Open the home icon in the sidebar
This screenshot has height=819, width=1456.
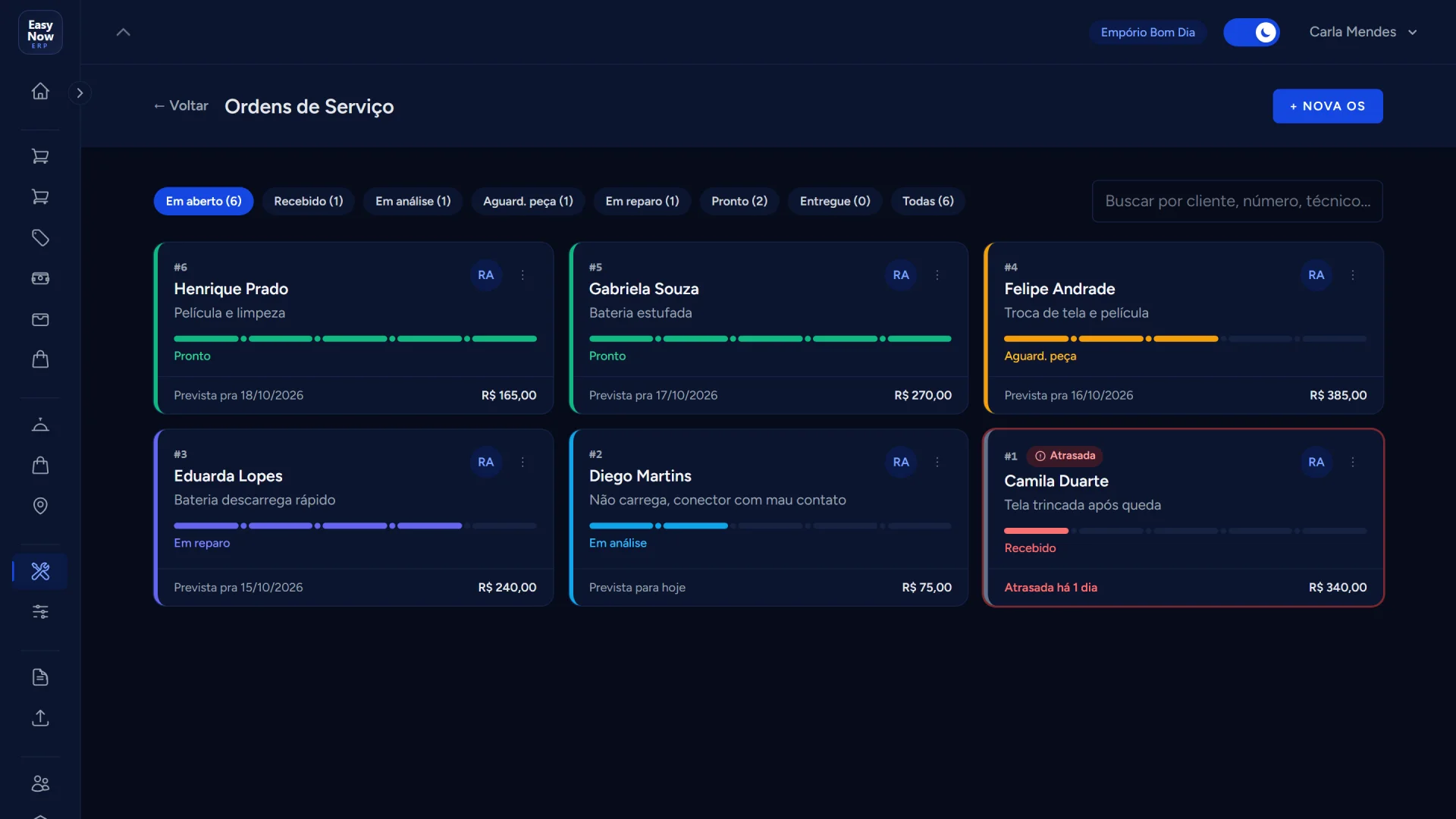pos(40,91)
